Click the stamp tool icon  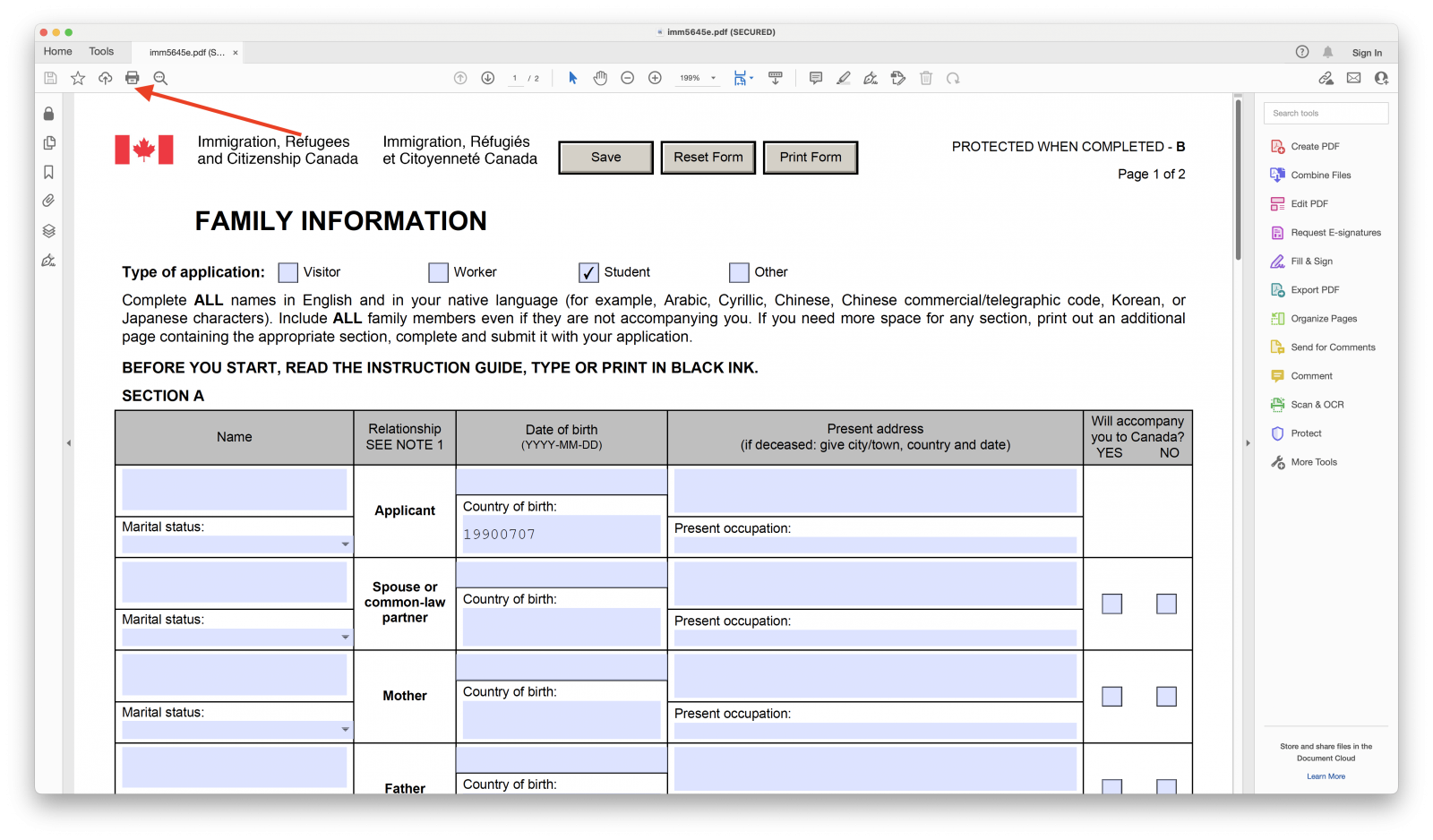(898, 78)
